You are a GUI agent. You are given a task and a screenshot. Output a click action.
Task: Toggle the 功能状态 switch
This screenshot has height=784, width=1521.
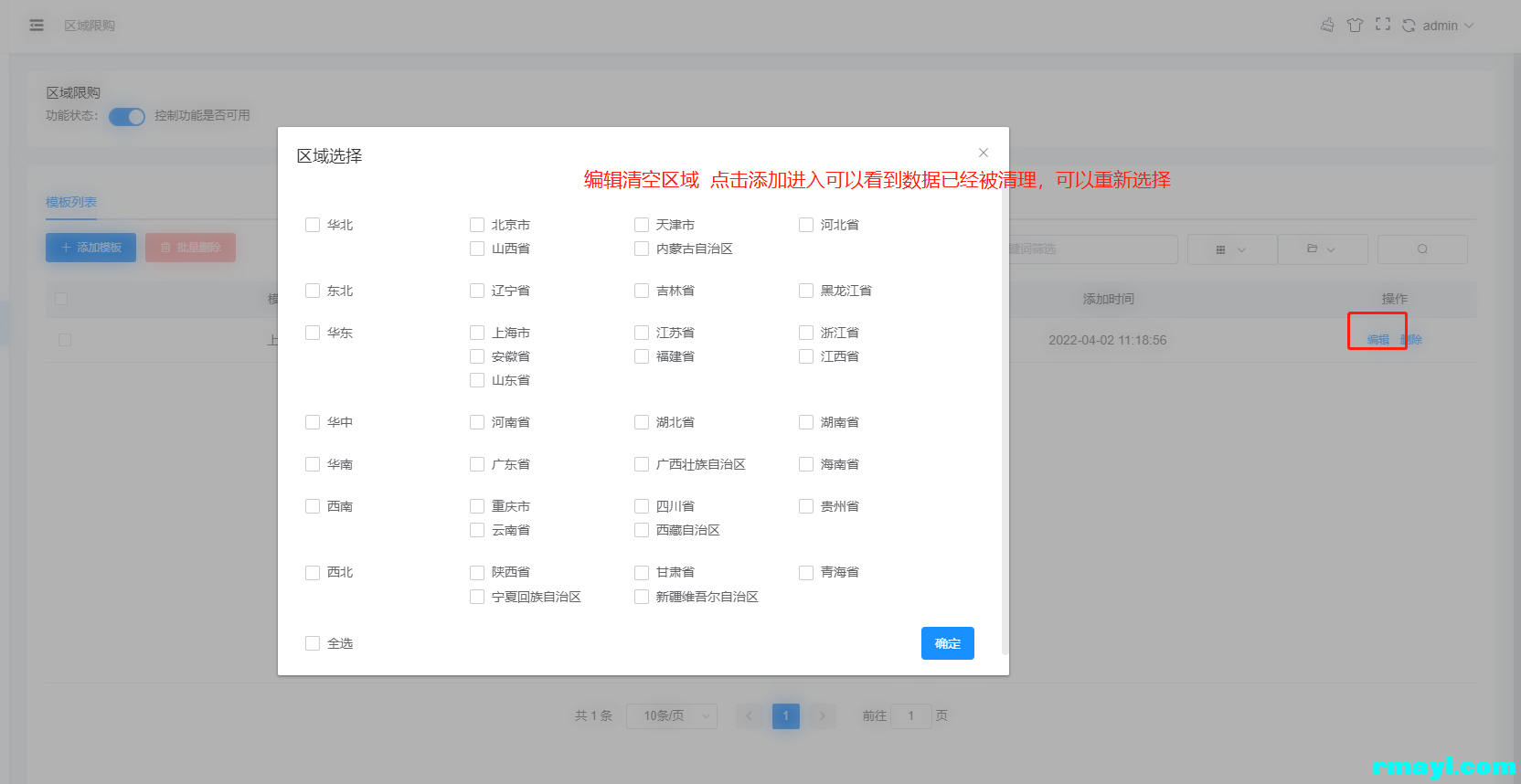(x=127, y=117)
